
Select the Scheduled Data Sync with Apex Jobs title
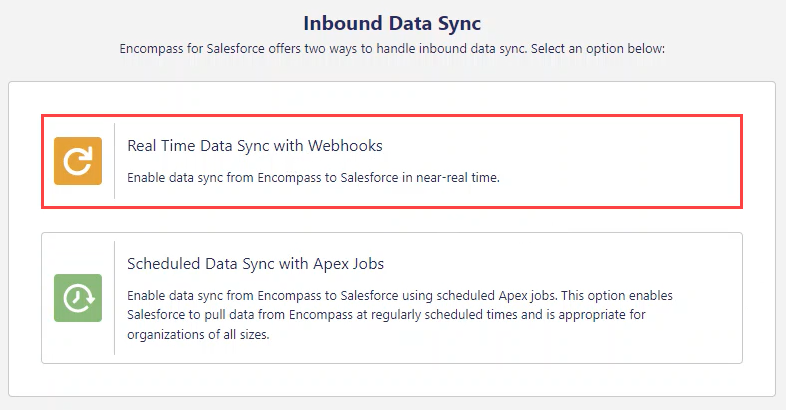(x=255, y=264)
